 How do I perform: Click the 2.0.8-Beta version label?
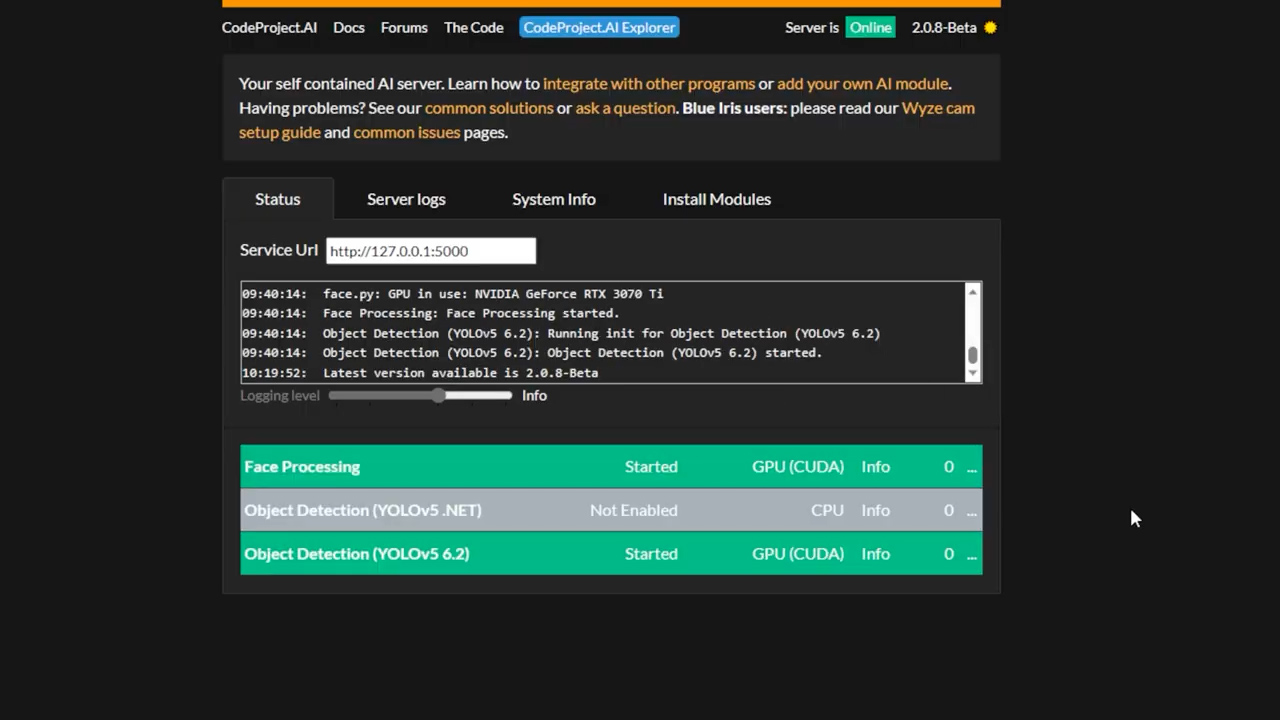point(944,28)
